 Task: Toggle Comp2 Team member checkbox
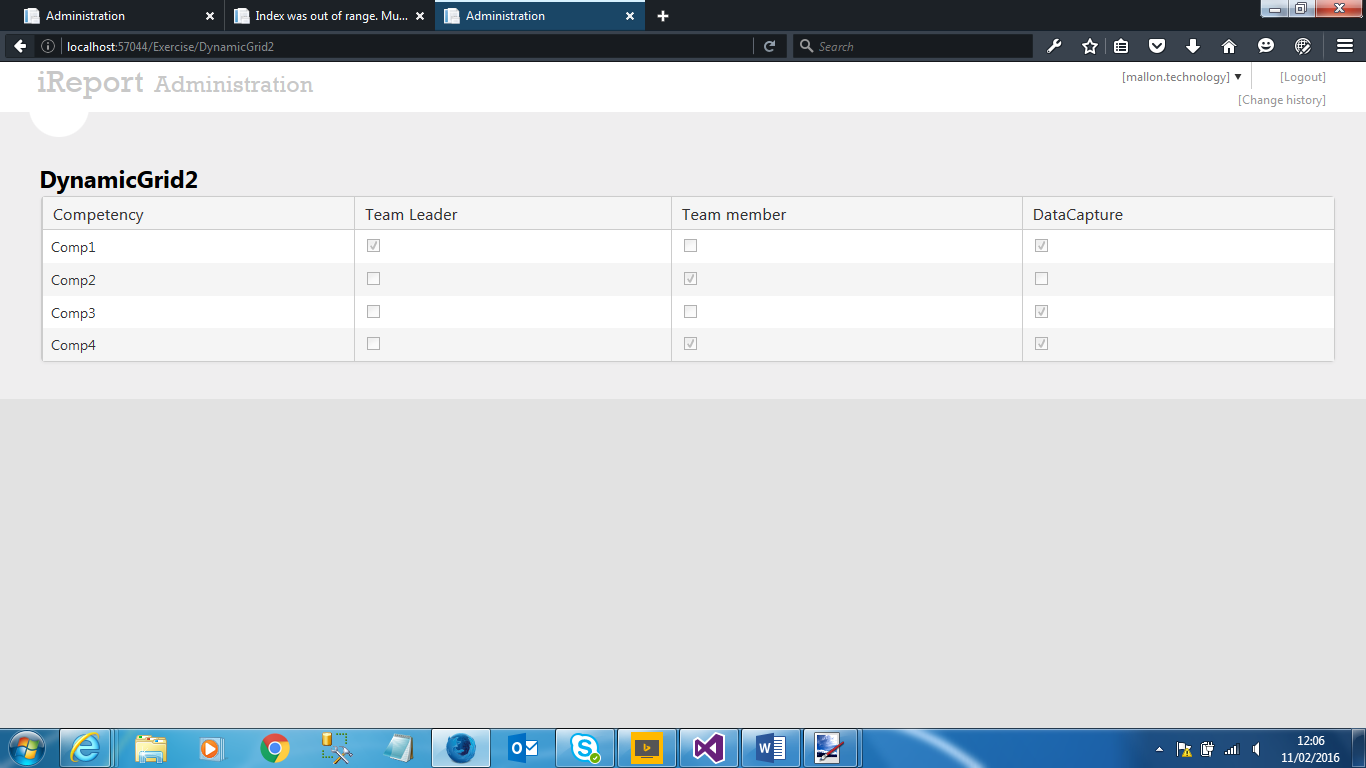pos(690,278)
